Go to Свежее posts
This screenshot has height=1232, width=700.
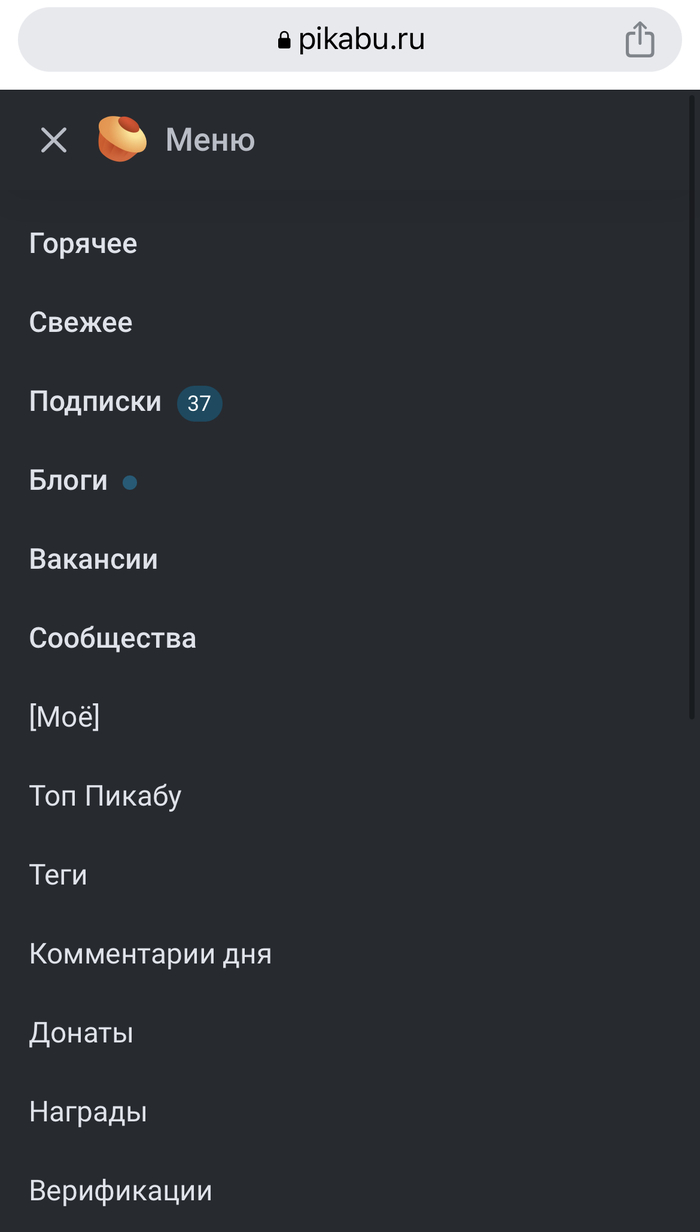pos(81,323)
